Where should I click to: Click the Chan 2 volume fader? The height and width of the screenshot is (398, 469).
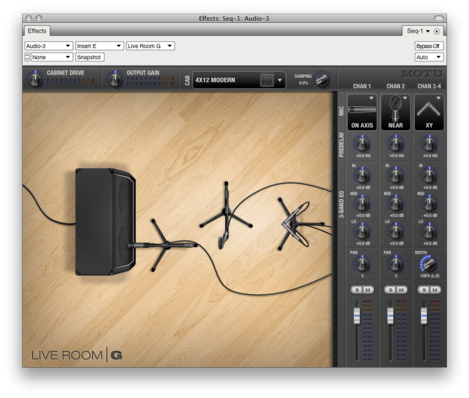point(390,315)
